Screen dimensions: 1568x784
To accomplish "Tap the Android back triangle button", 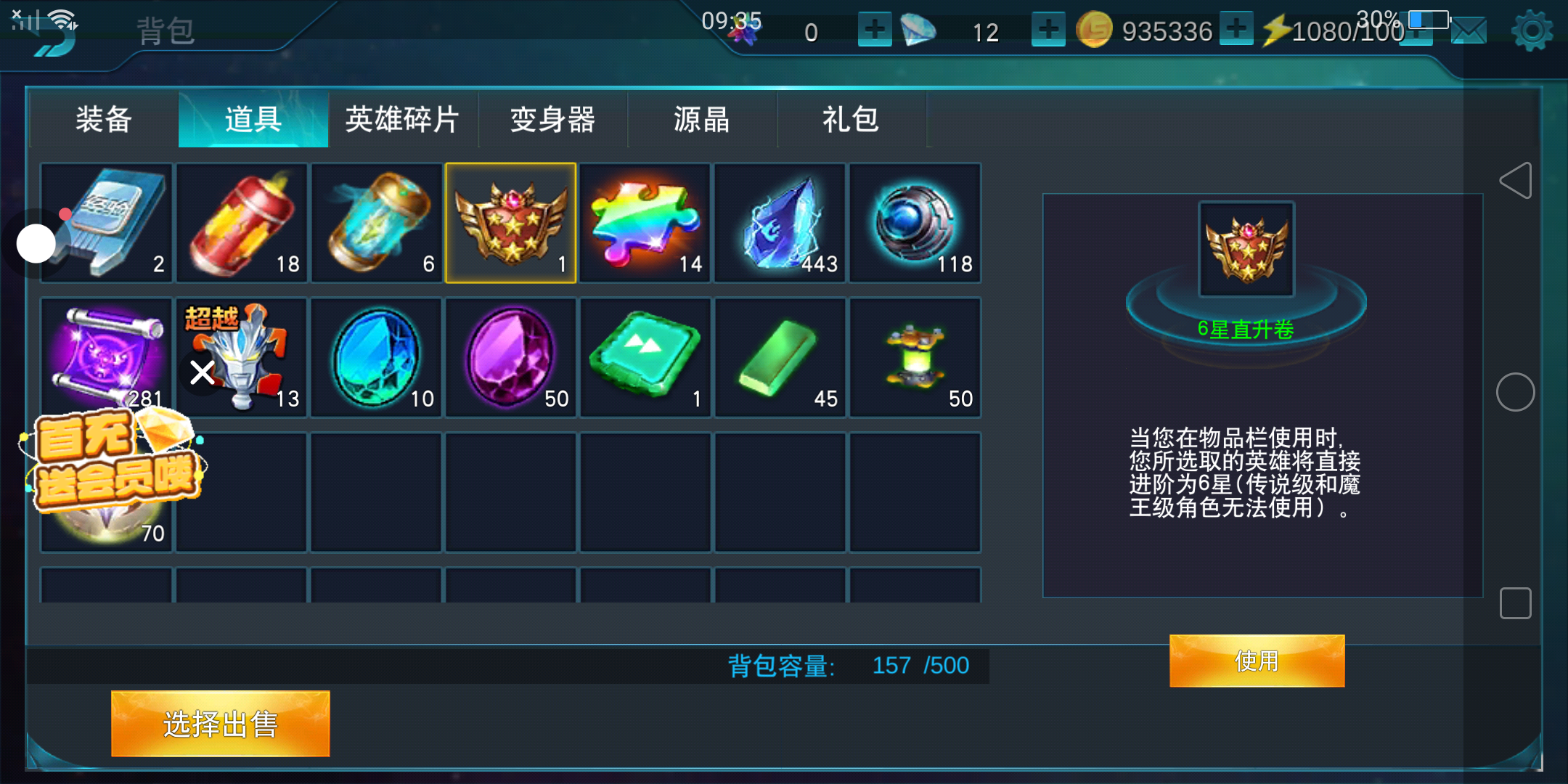I will pyautogui.click(x=1516, y=180).
